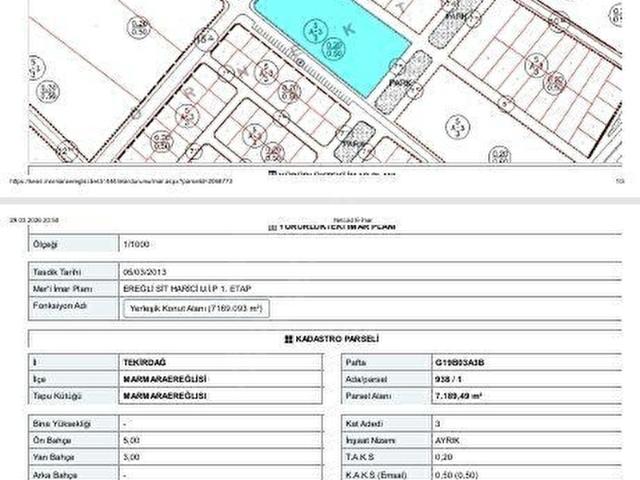Click the 'Yan Bahçe' label
The height and width of the screenshot is (480, 640).
pos(53,457)
